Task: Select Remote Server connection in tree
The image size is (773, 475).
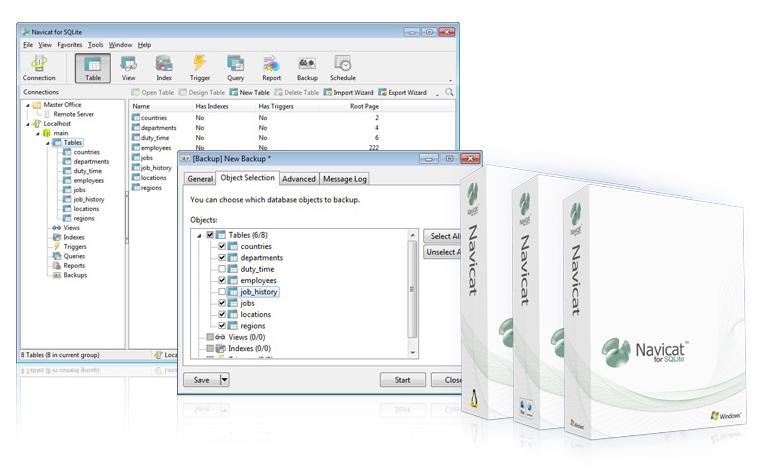Action: click(x=69, y=114)
